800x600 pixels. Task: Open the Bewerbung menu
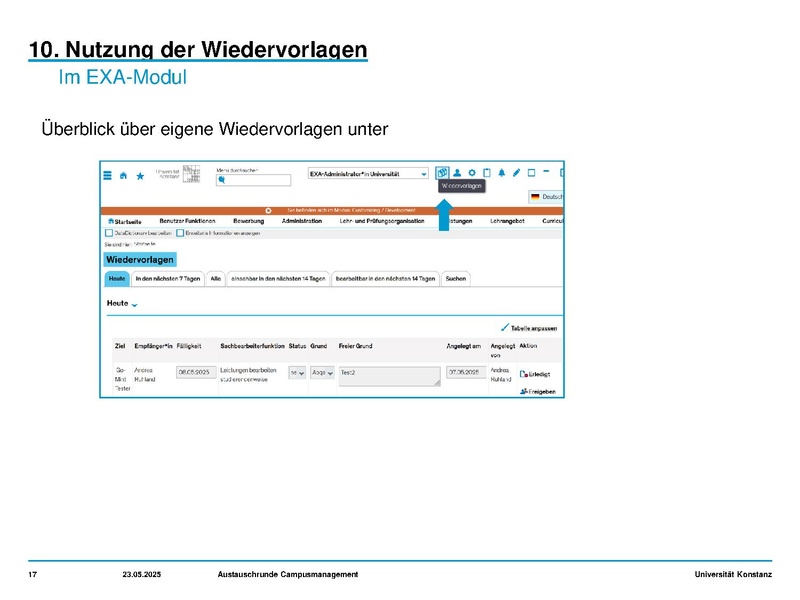click(x=248, y=221)
